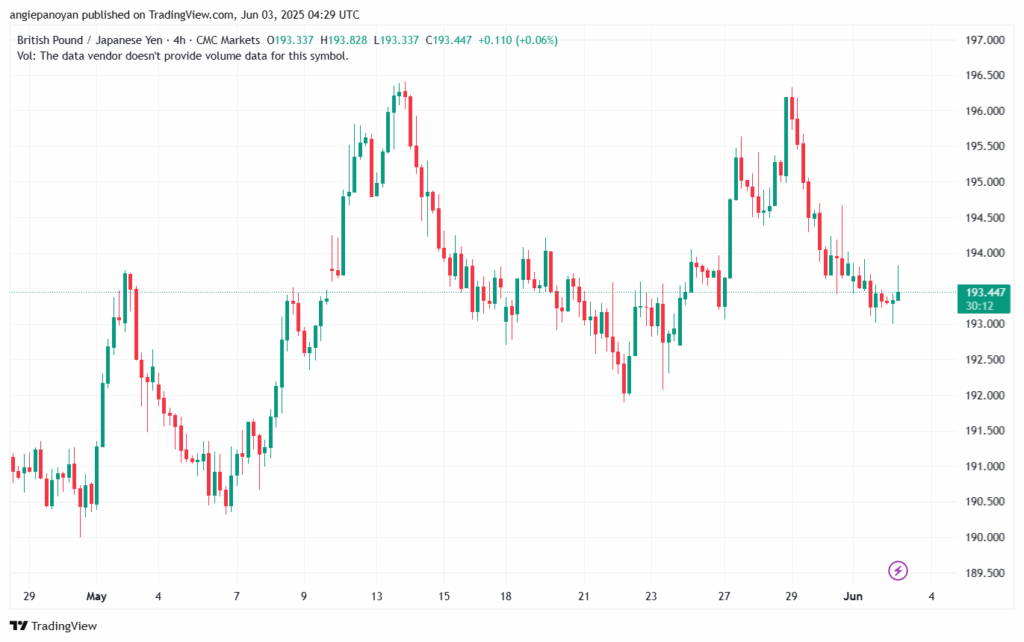The image size is (1024, 642).
Task: Click the 193.000 price axis label
Action: pos(985,324)
